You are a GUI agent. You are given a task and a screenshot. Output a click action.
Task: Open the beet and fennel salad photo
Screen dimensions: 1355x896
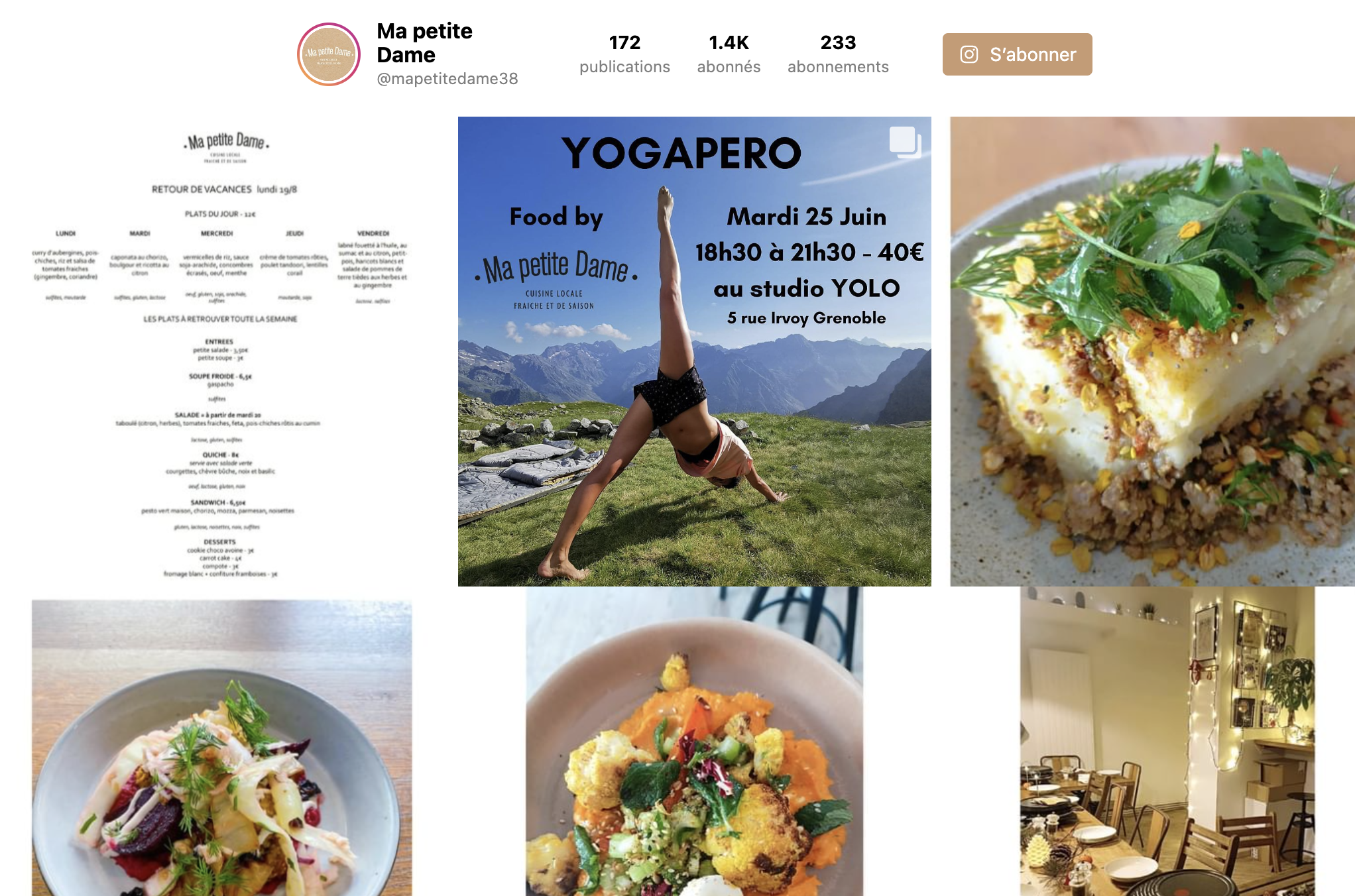tap(221, 748)
